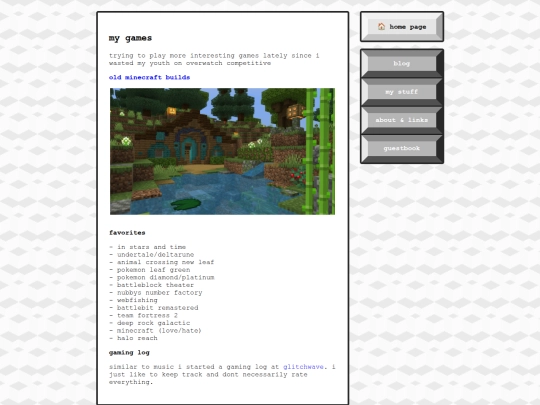Click the gaming log heading
The width and height of the screenshot is (540, 405).
pyautogui.click(x=129, y=353)
